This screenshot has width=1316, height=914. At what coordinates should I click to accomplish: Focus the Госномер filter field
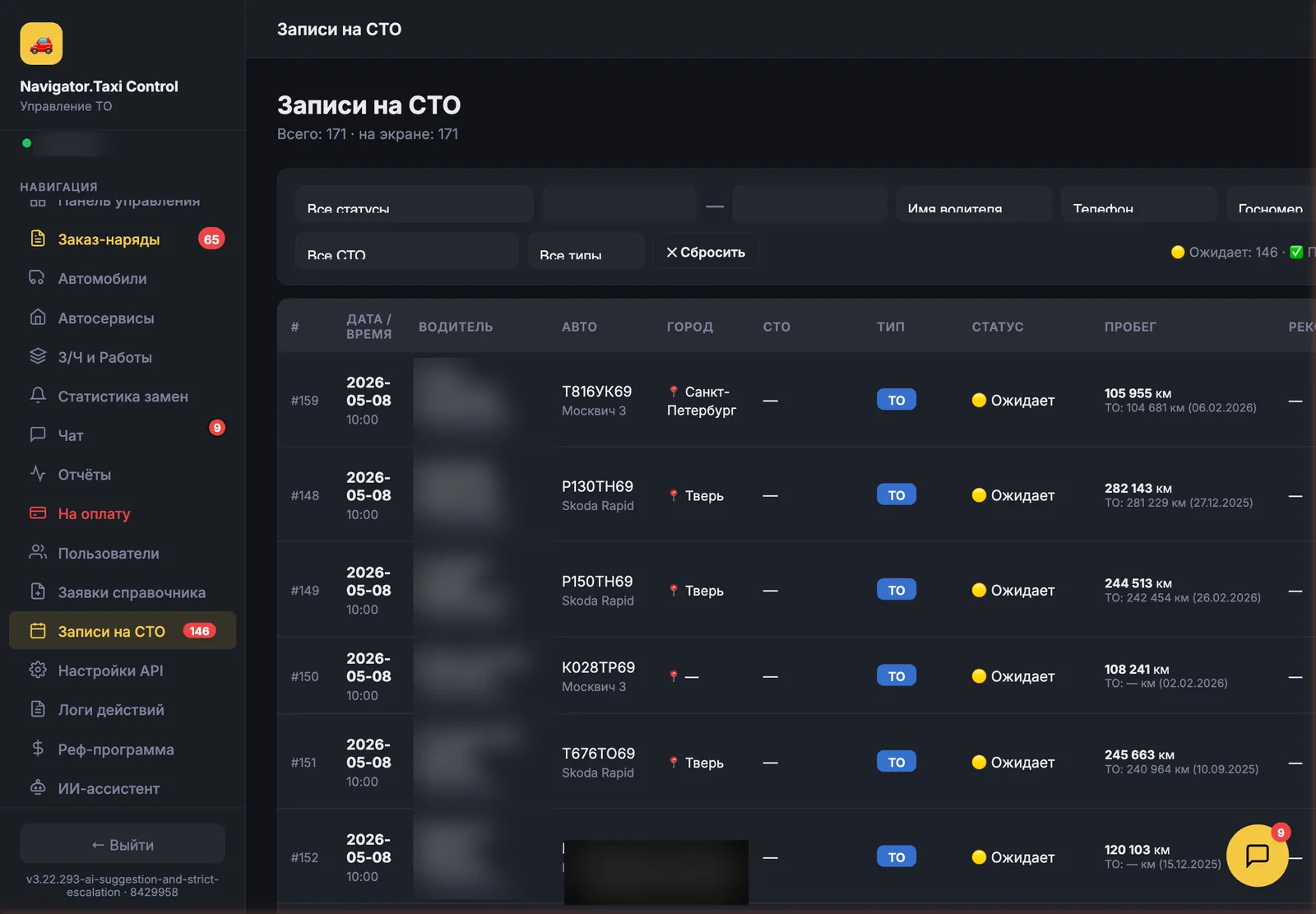point(1272,204)
